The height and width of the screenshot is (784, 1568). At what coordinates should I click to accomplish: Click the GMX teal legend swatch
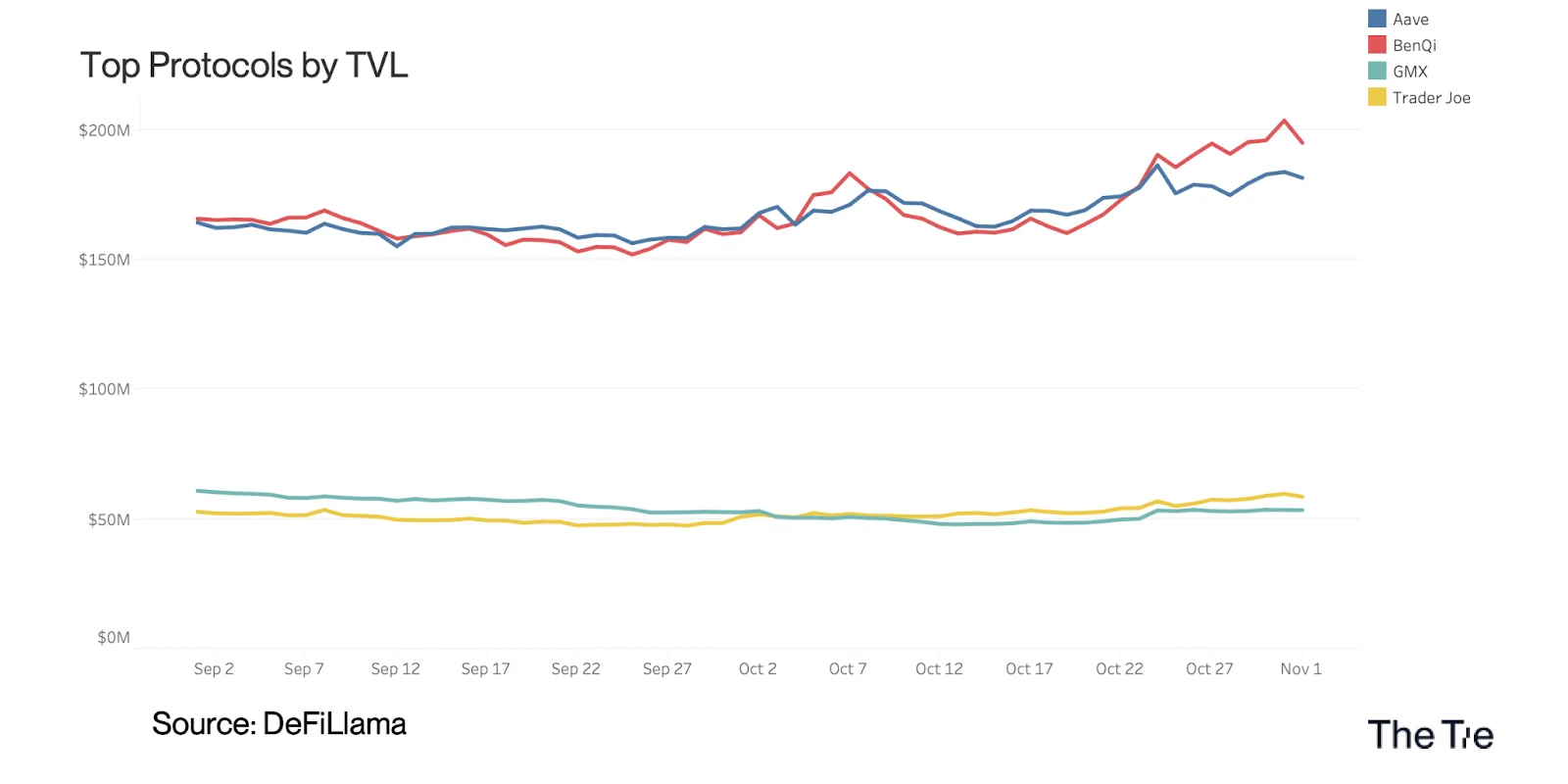pyautogui.click(x=1377, y=71)
